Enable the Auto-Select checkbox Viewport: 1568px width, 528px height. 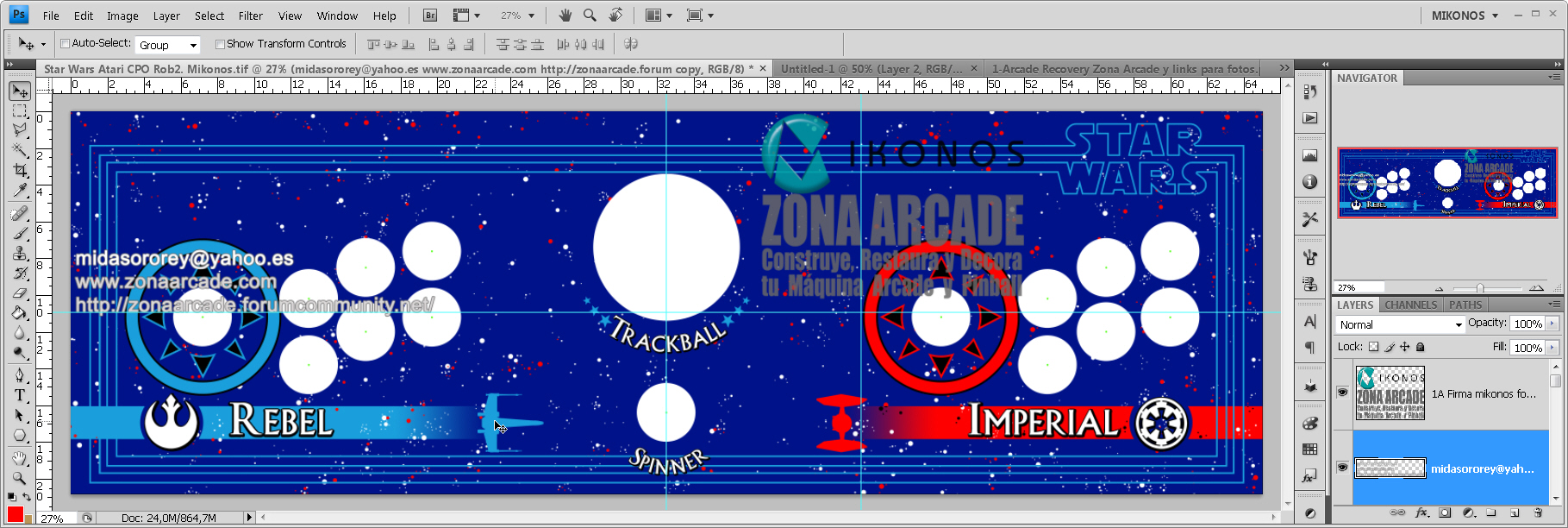point(65,43)
